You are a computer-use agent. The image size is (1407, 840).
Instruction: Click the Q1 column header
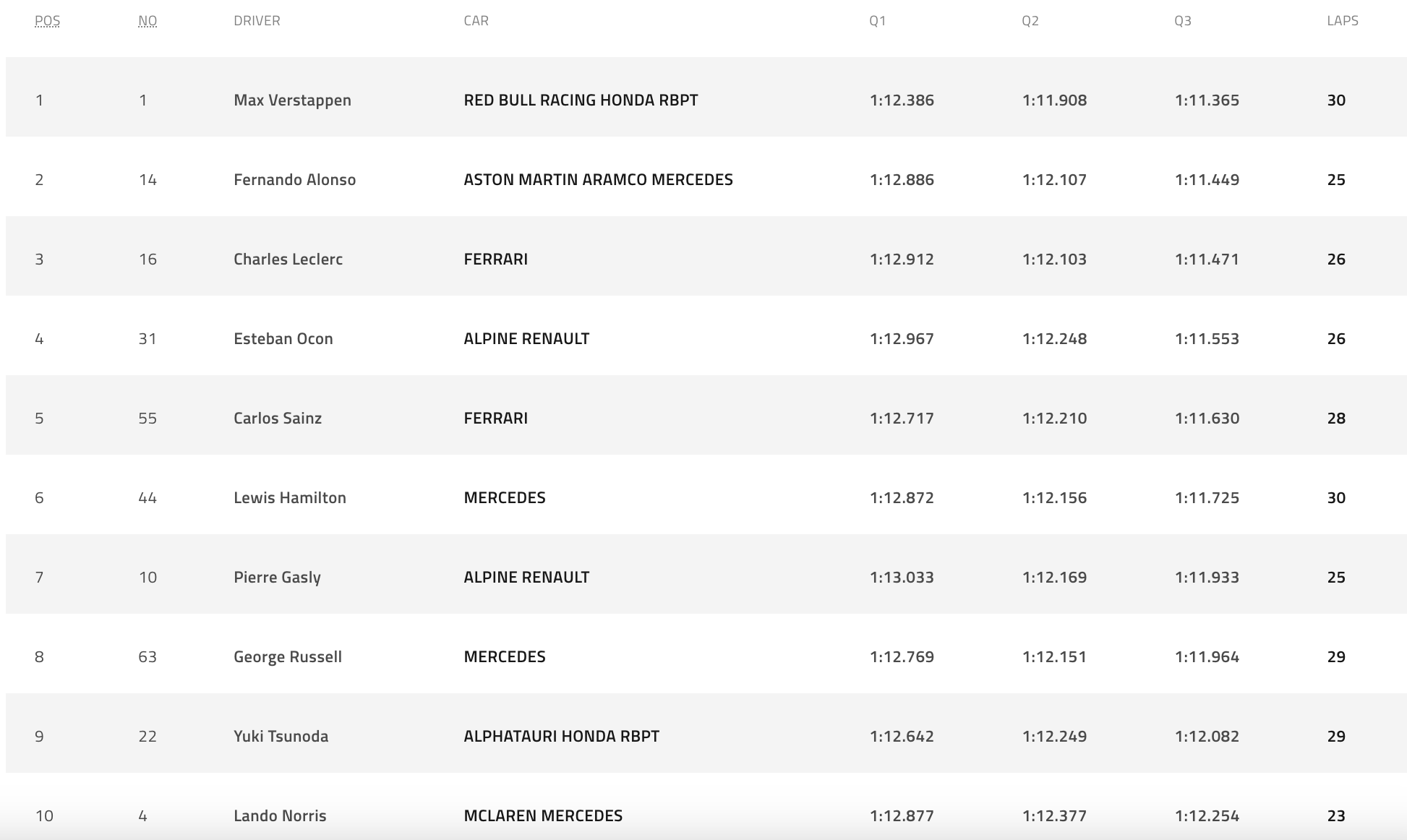click(x=877, y=21)
